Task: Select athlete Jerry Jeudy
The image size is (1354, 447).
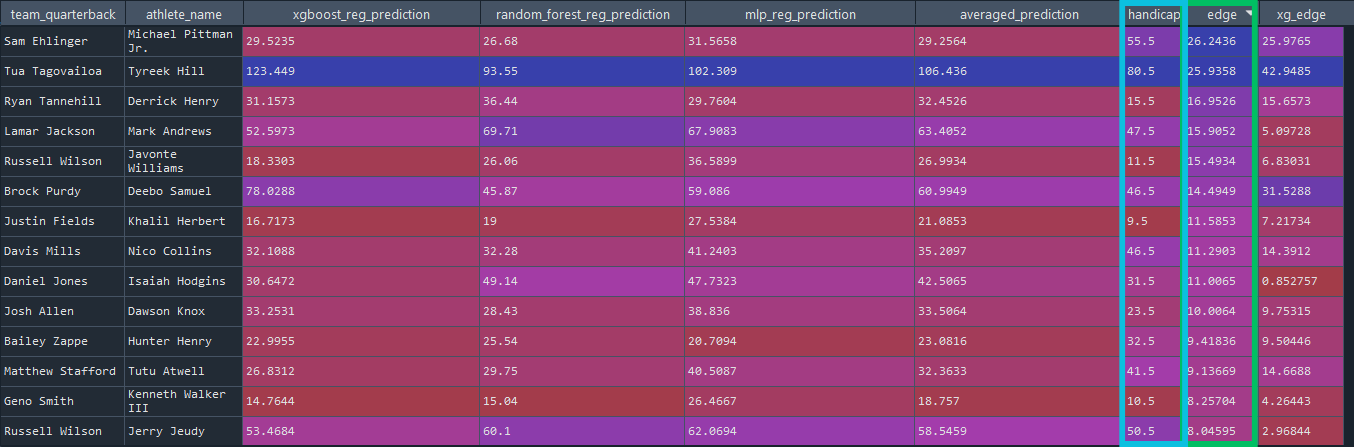Action: click(183, 432)
